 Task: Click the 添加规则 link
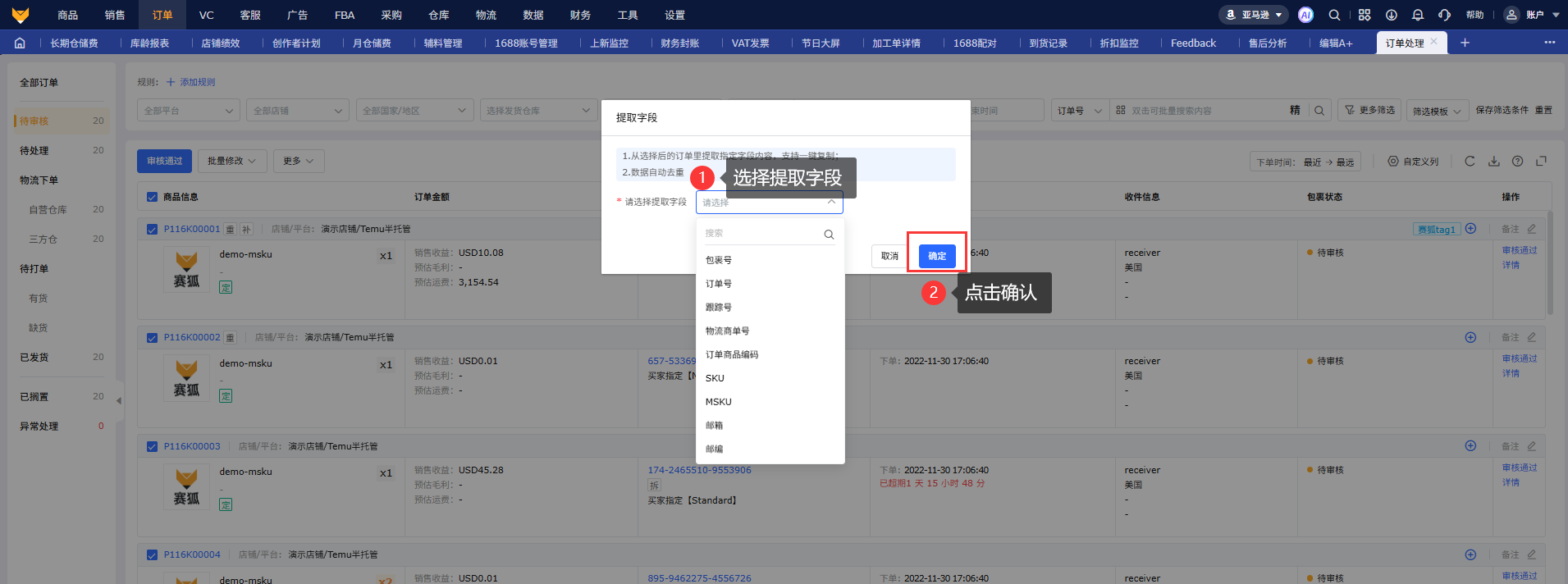[x=190, y=82]
